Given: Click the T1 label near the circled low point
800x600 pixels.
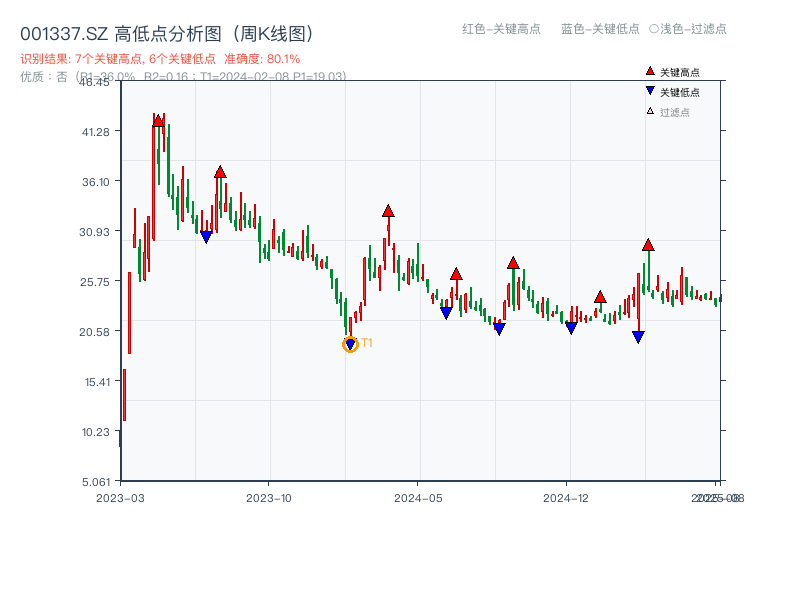Looking at the screenshot, I should coord(367,342).
